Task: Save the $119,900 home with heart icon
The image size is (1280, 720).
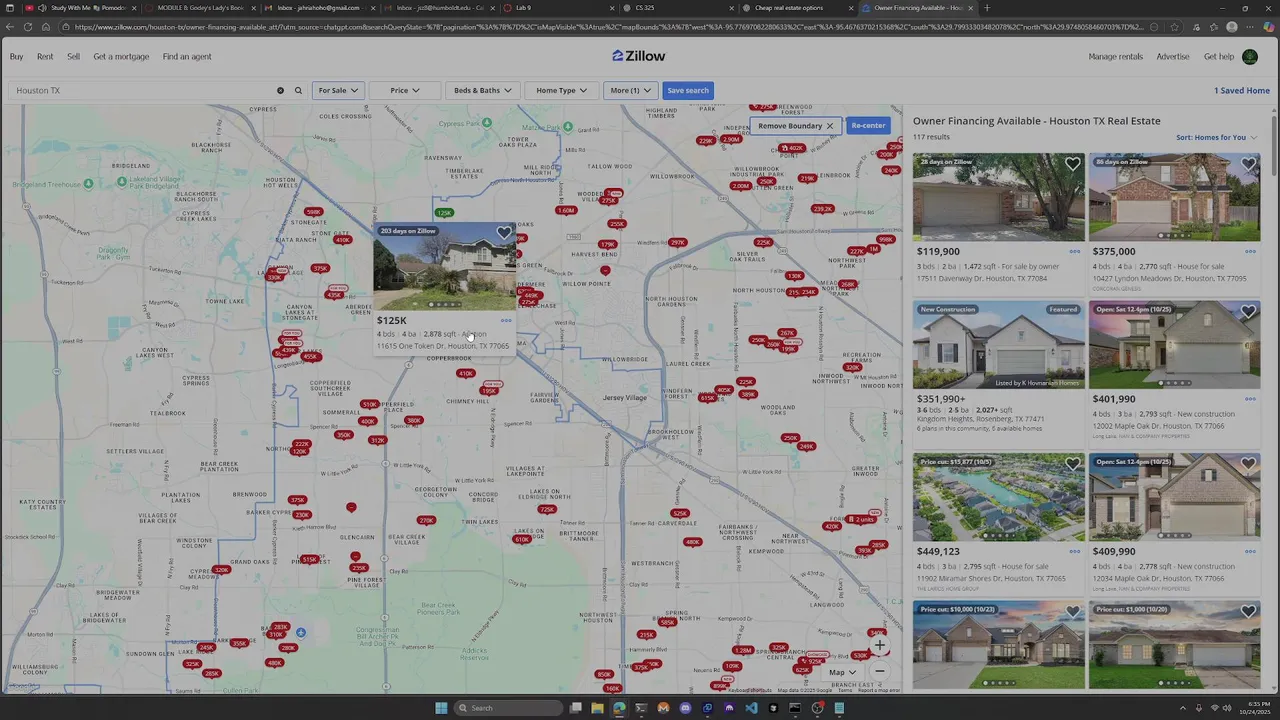Action: tap(1073, 165)
